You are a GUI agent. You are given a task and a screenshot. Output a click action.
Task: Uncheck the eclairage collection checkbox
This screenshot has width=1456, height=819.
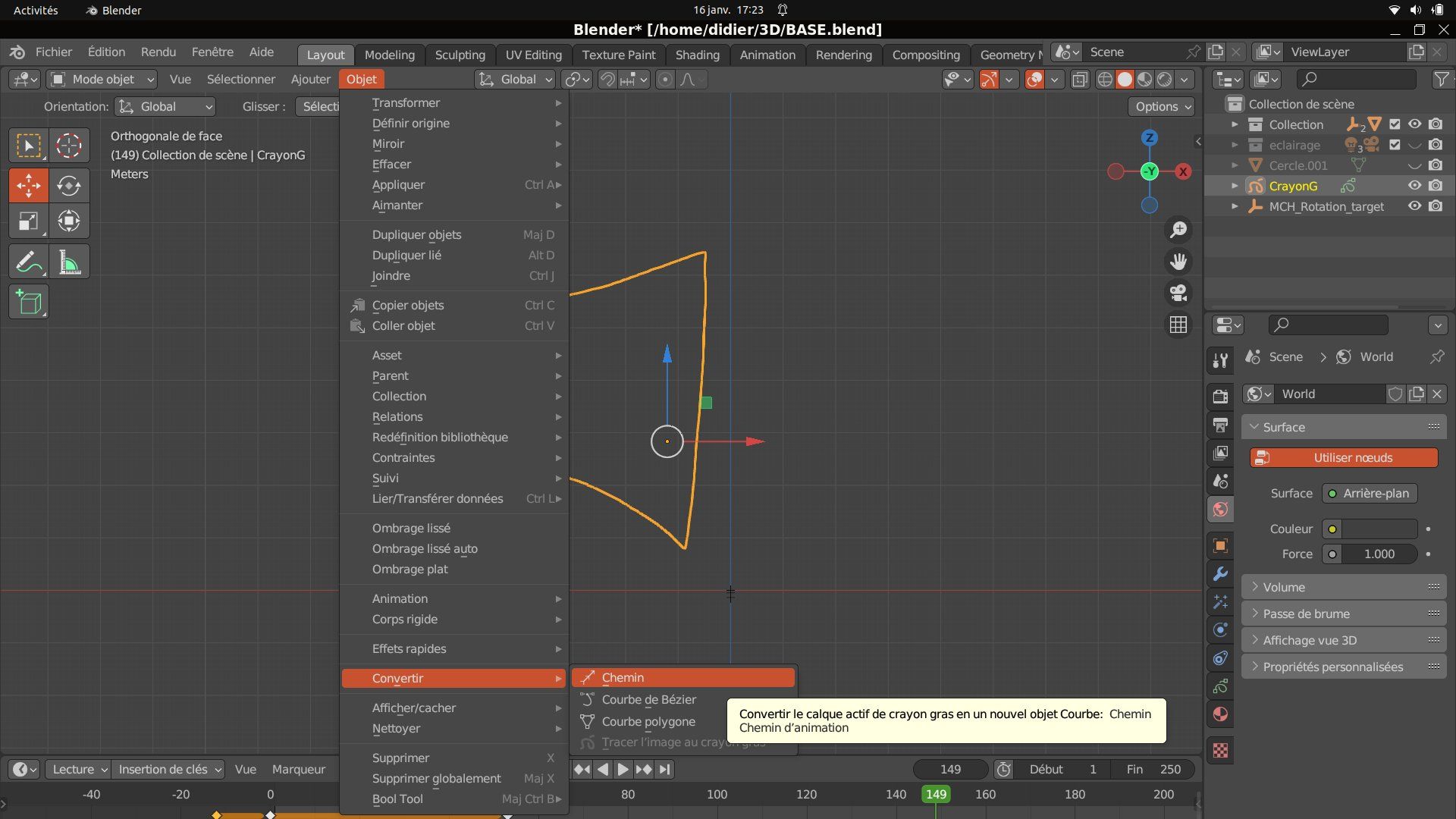pos(1395,145)
